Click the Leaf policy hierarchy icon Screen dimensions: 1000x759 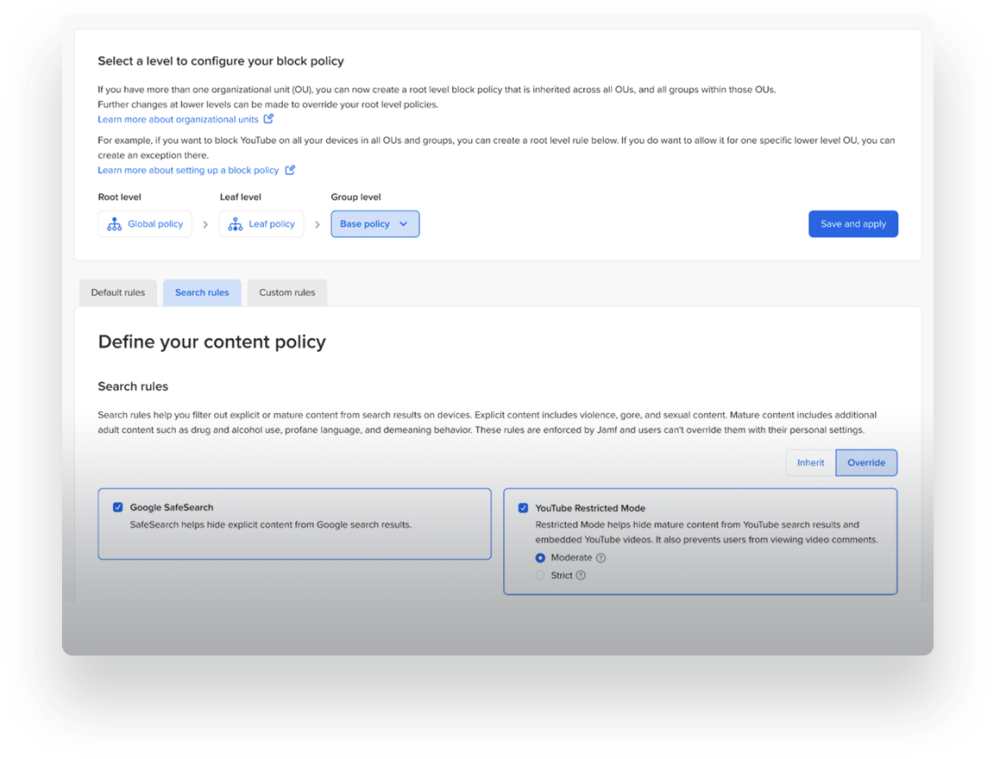click(x=235, y=224)
